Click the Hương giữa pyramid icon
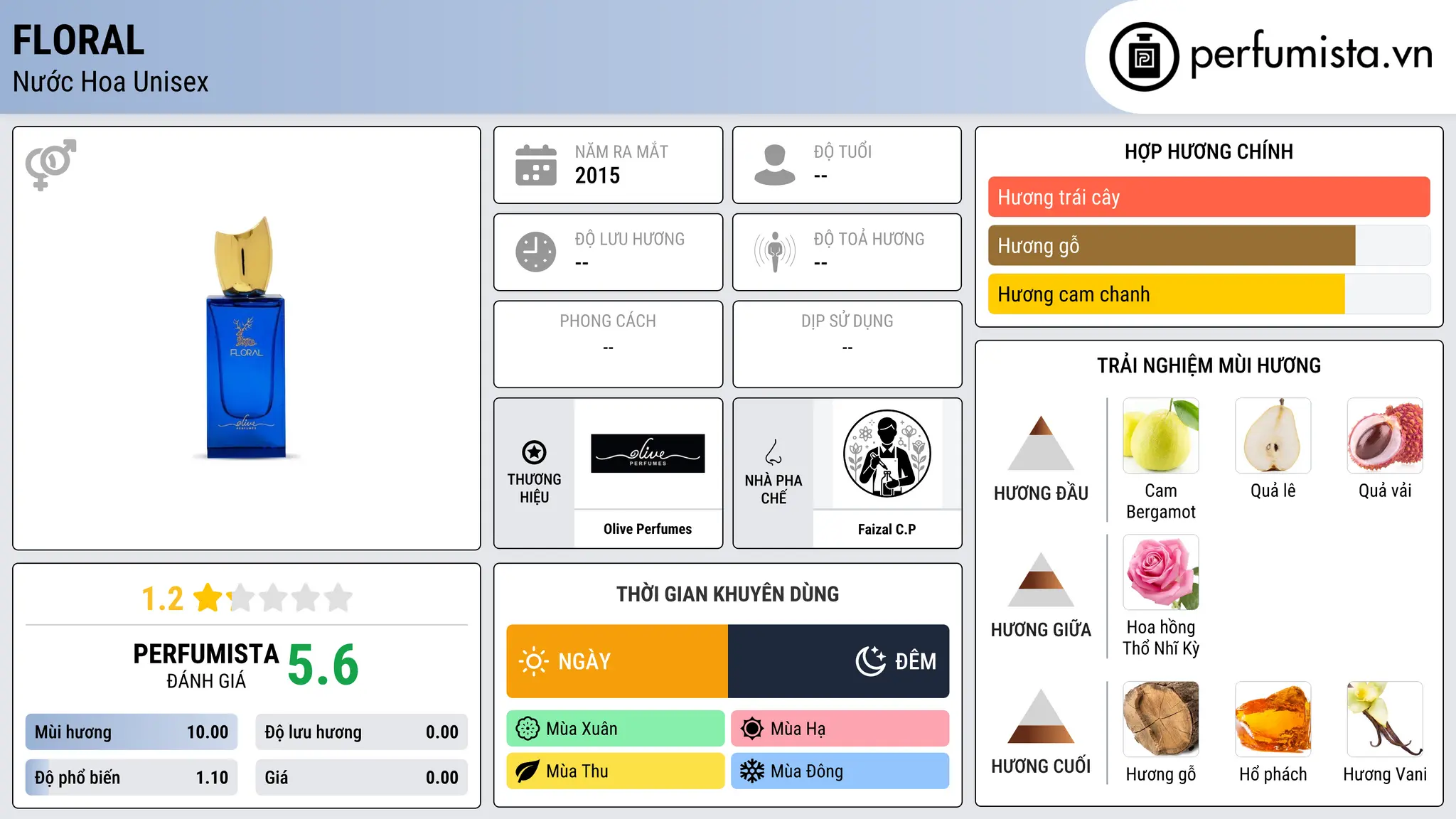1456x819 pixels. coord(1041,579)
